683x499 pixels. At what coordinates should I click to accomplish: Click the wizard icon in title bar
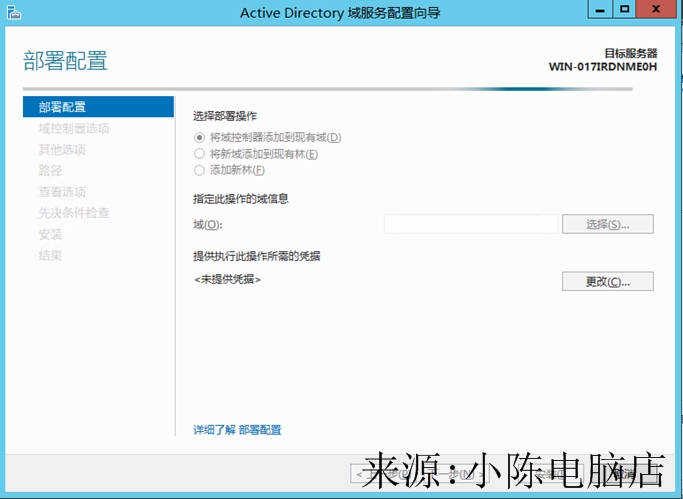14,12
